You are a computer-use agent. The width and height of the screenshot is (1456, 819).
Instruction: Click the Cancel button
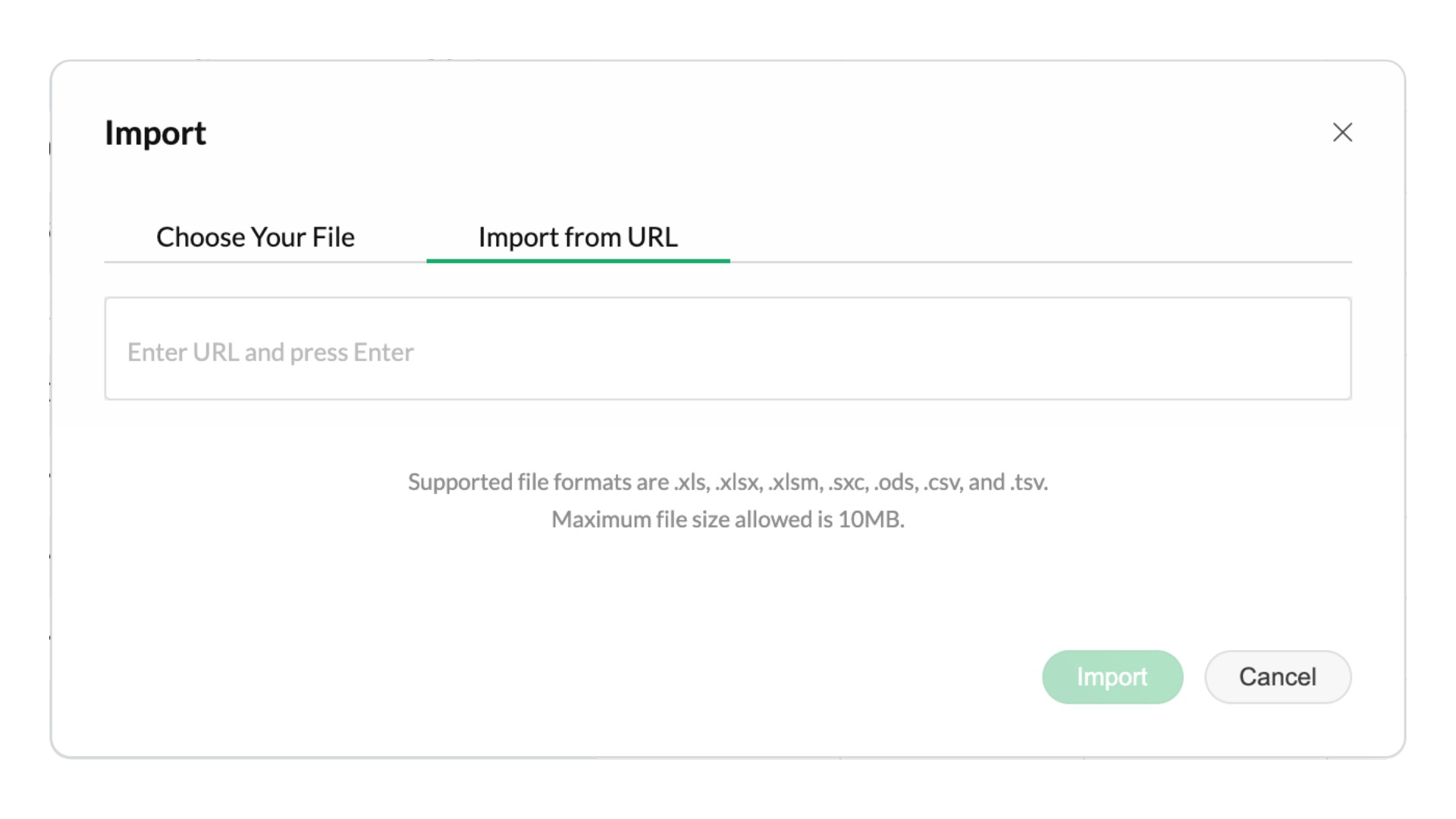coord(1277,676)
